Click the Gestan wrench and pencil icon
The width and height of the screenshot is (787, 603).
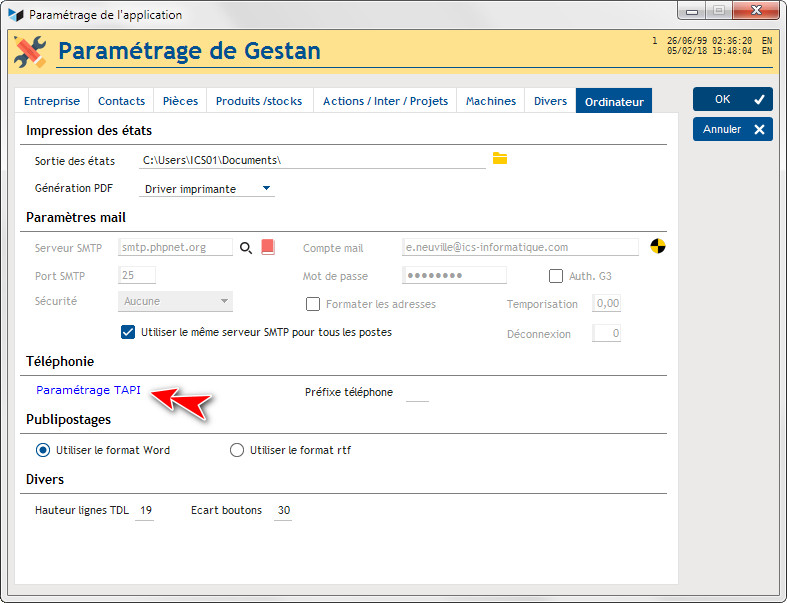click(x=31, y=51)
